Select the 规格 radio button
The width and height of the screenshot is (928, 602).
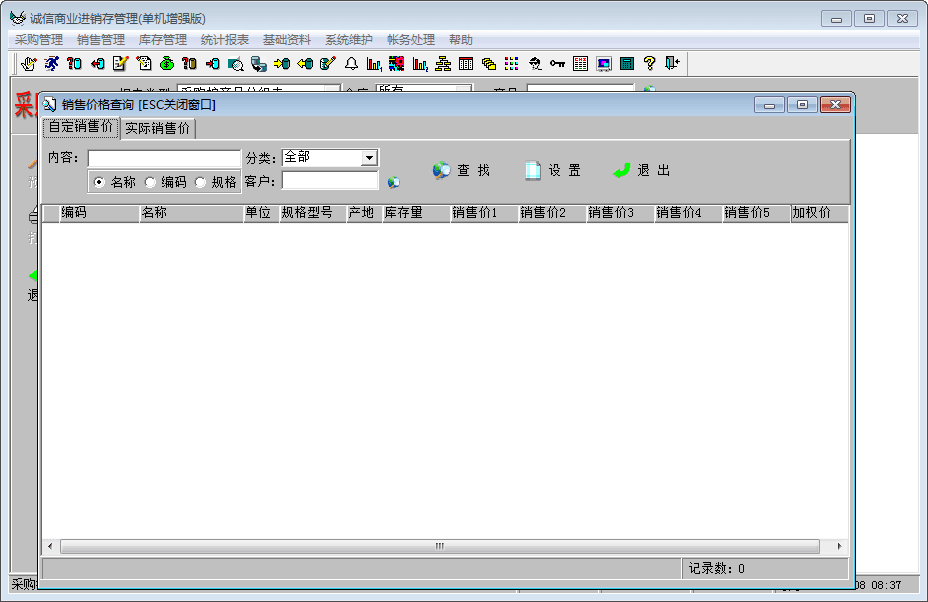click(x=200, y=182)
